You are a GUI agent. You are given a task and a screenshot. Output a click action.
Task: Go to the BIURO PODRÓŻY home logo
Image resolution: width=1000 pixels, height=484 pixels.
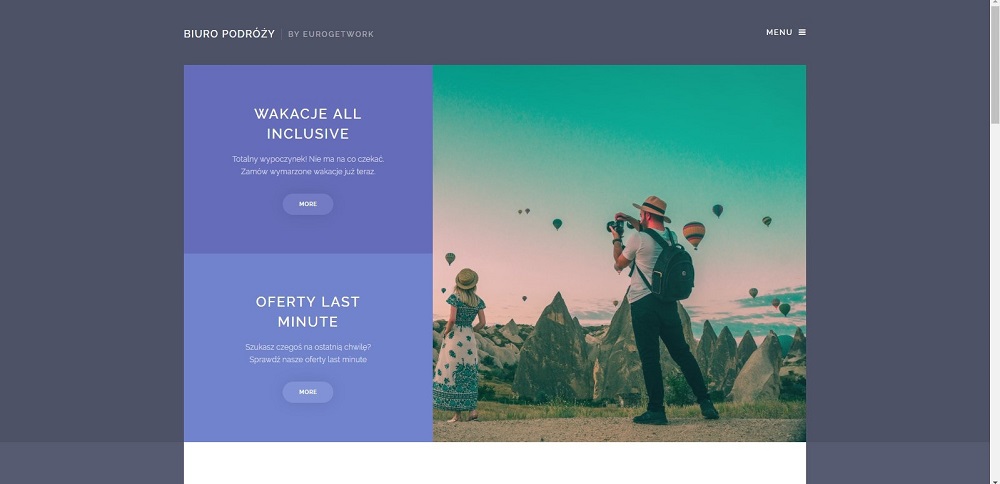point(229,34)
